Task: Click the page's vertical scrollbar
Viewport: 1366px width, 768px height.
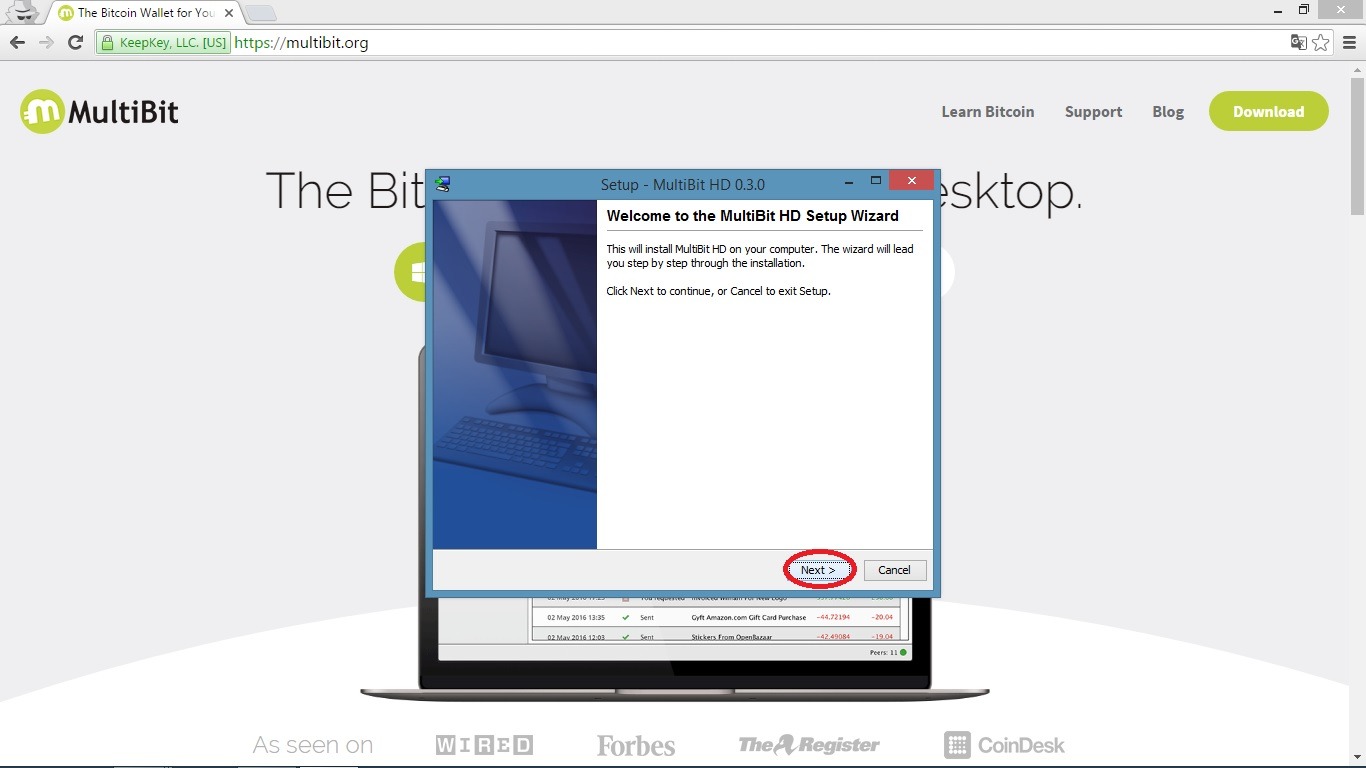Action: 1357,140
